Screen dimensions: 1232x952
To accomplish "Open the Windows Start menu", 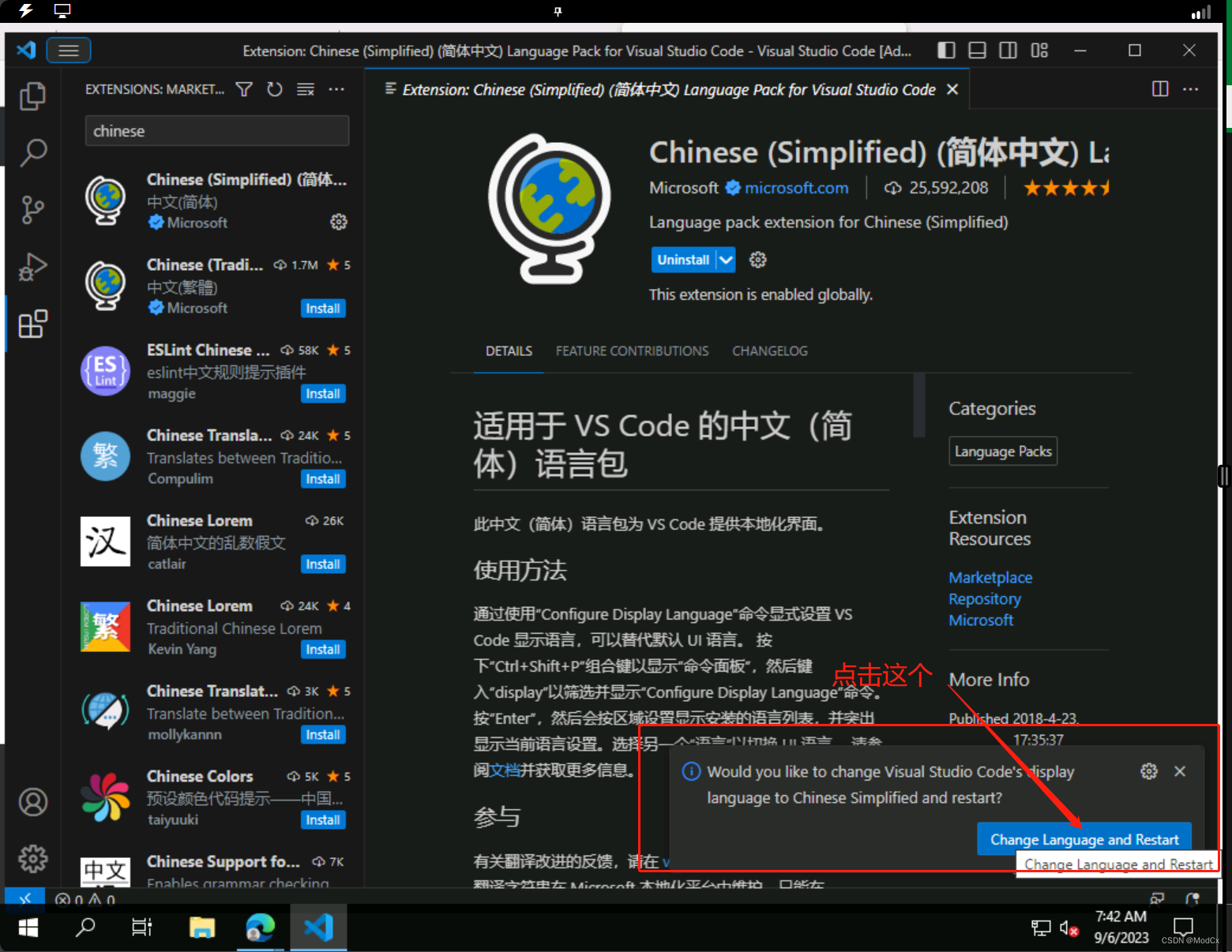I will point(28,928).
